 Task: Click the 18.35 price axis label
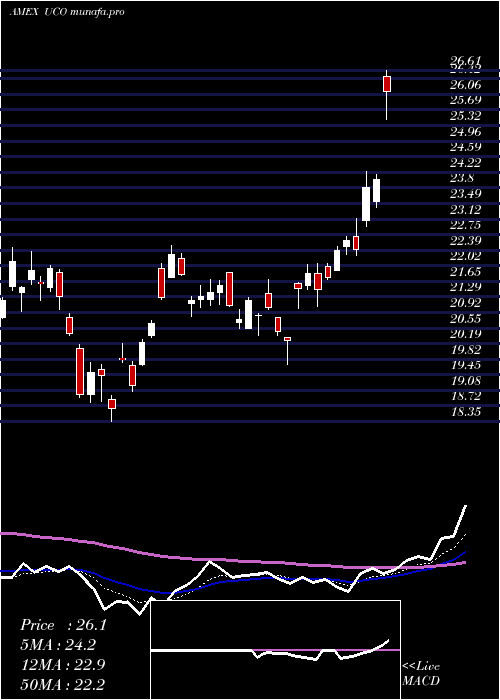466,412
